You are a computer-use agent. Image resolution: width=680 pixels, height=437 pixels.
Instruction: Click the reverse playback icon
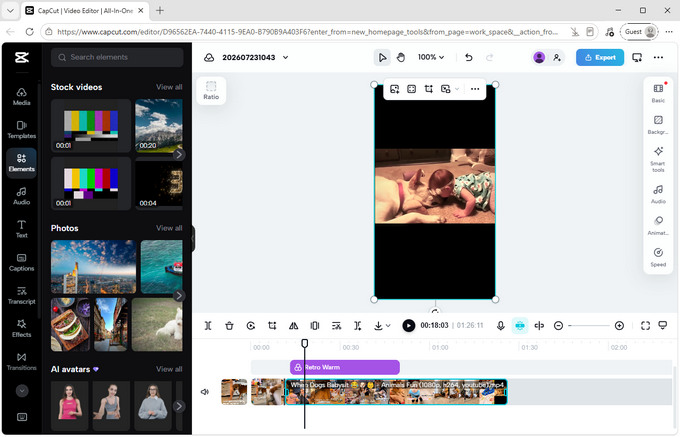pos(251,326)
